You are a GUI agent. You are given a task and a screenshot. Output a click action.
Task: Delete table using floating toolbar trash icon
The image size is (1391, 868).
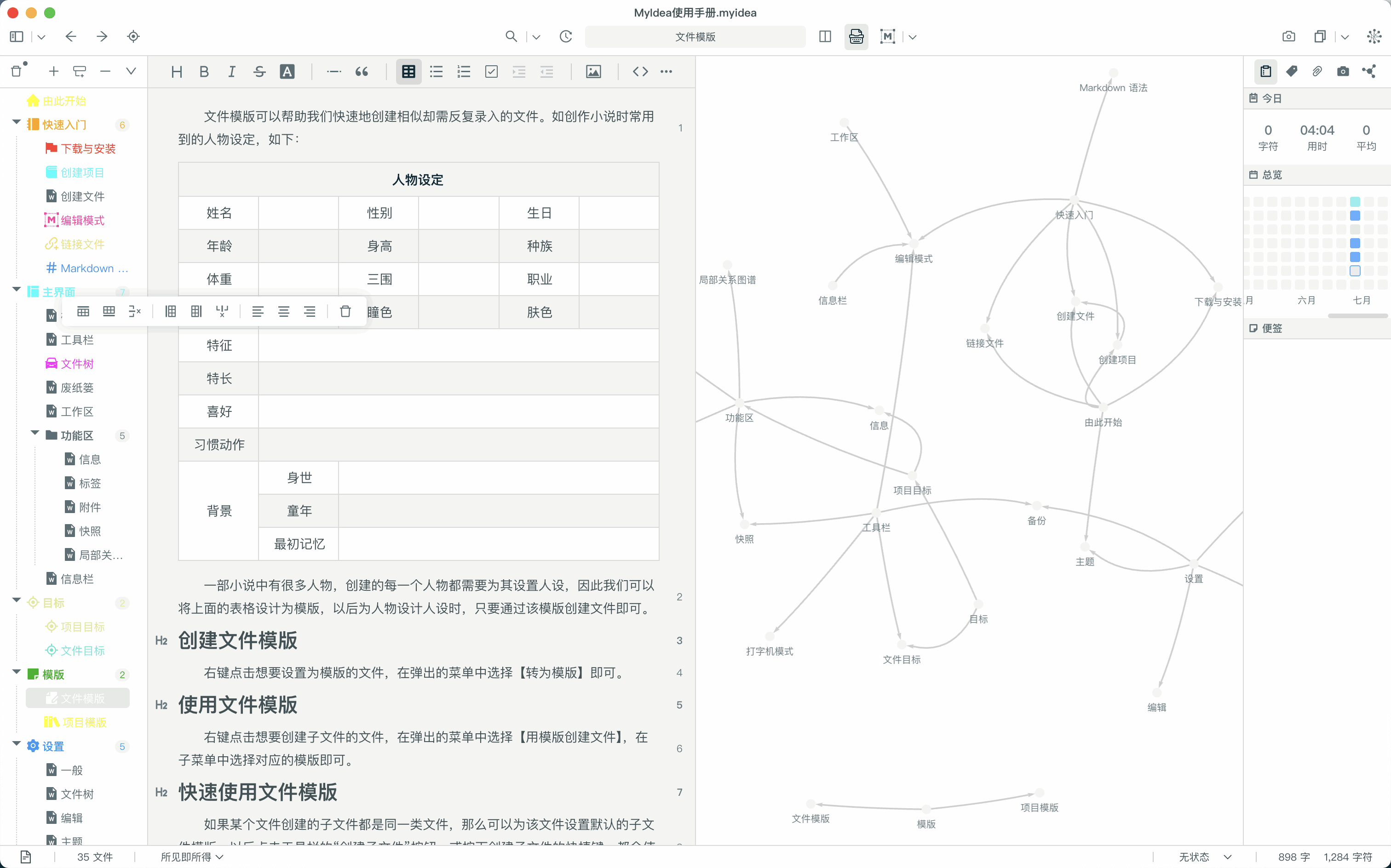tap(345, 311)
